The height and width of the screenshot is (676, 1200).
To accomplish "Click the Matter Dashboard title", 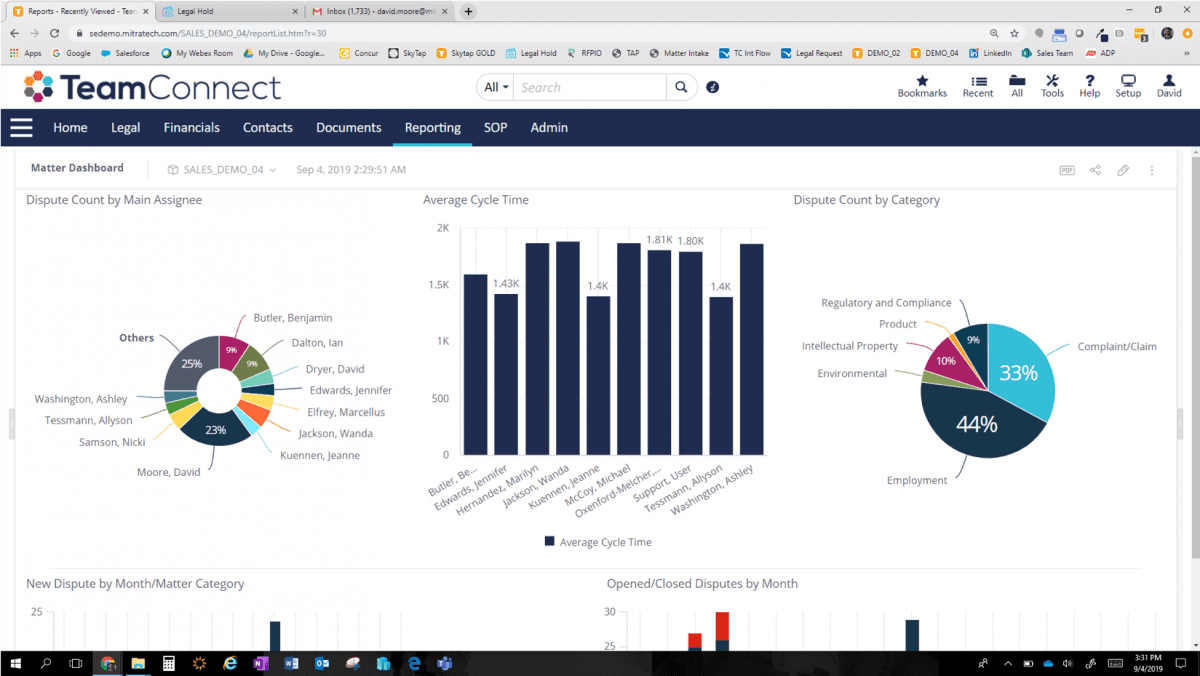I will tap(77, 168).
